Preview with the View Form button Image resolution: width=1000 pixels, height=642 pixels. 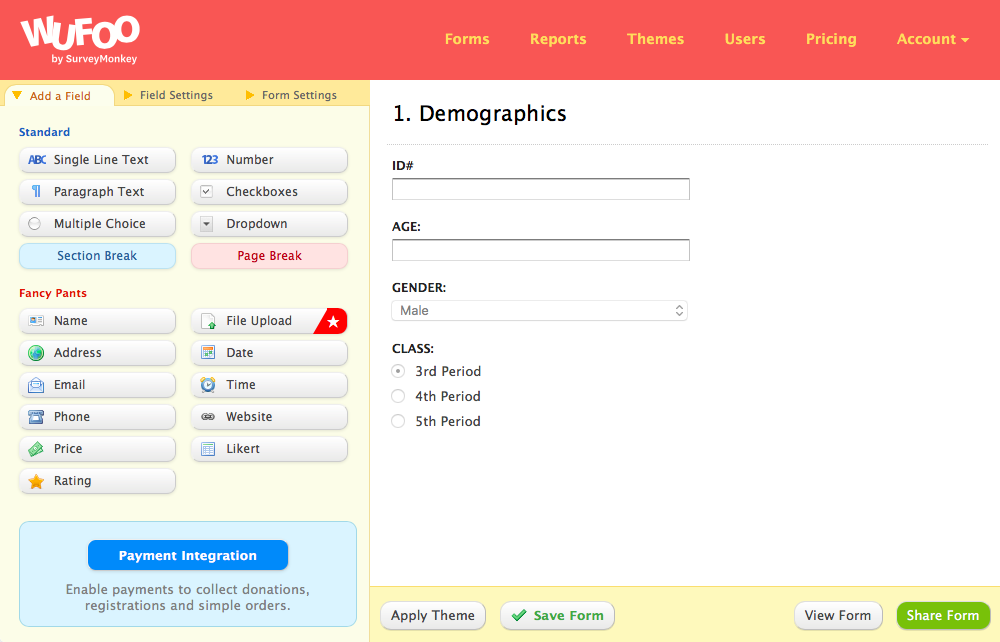[838, 615]
